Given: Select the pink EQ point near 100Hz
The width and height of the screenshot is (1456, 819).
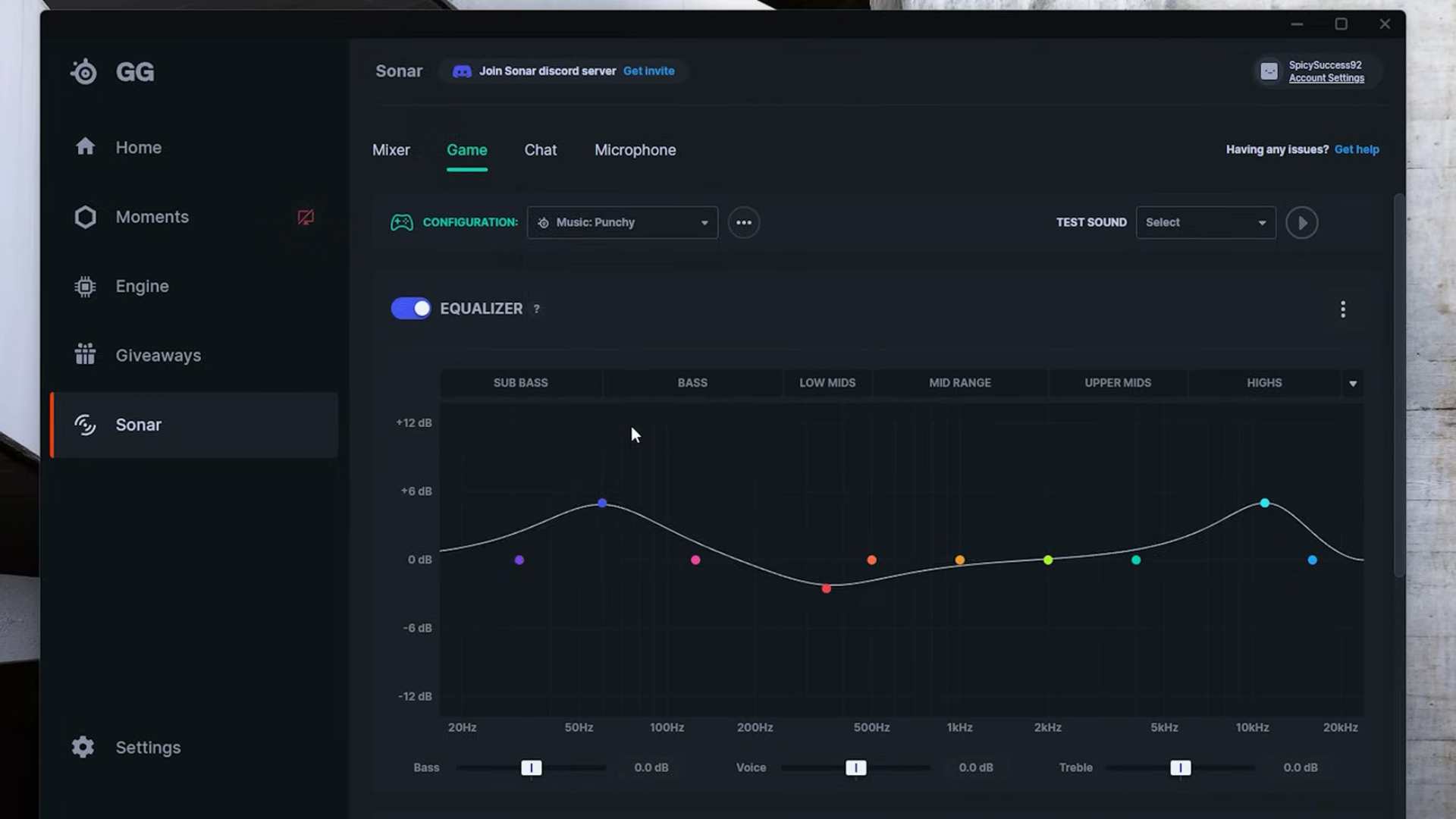Looking at the screenshot, I should (695, 560).
